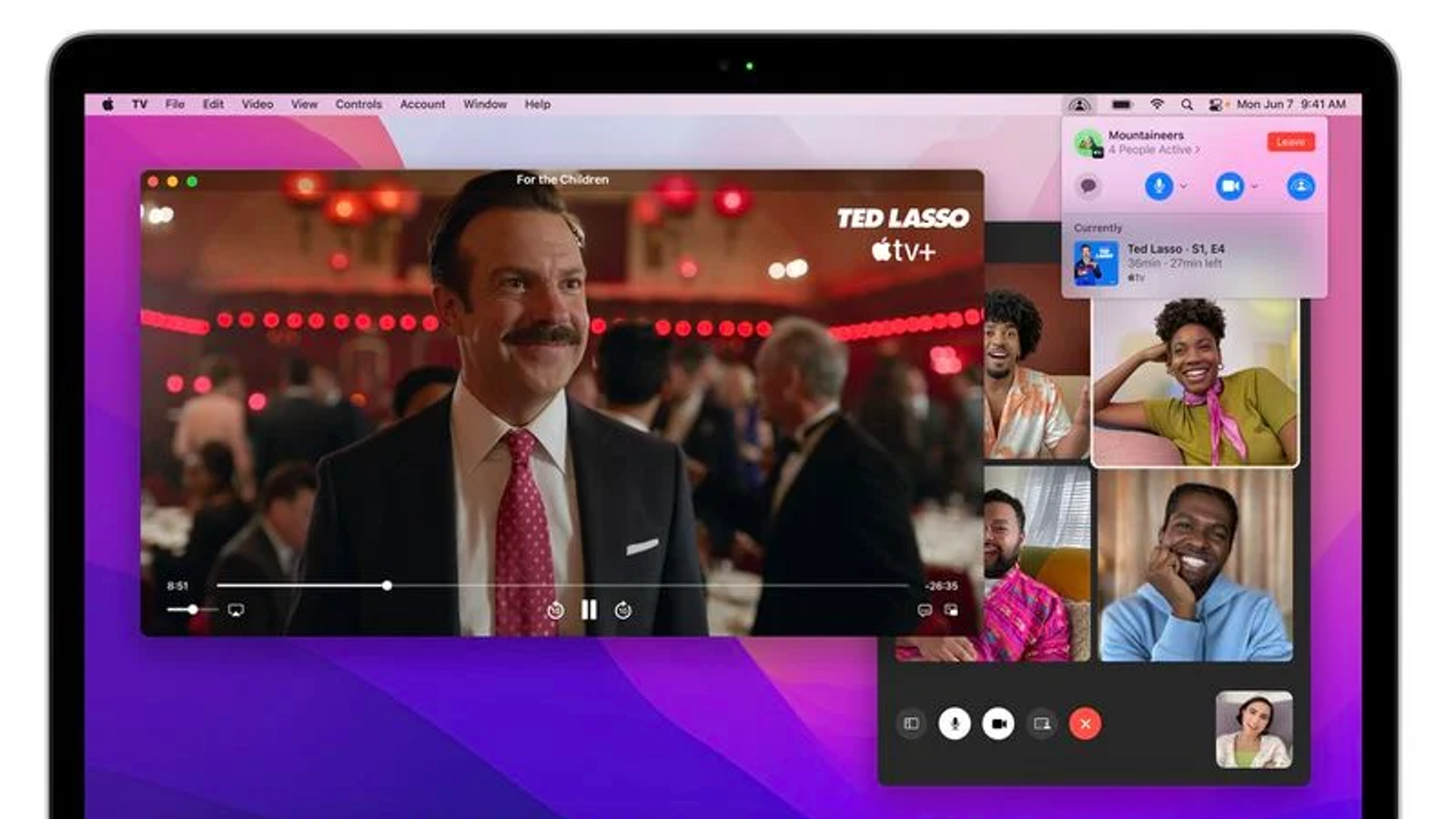The width and height of the screenshot is (1456, 819).
Task: Click your self-view thumbnail
Action: pyautogui.click(x=1254, y=729)
